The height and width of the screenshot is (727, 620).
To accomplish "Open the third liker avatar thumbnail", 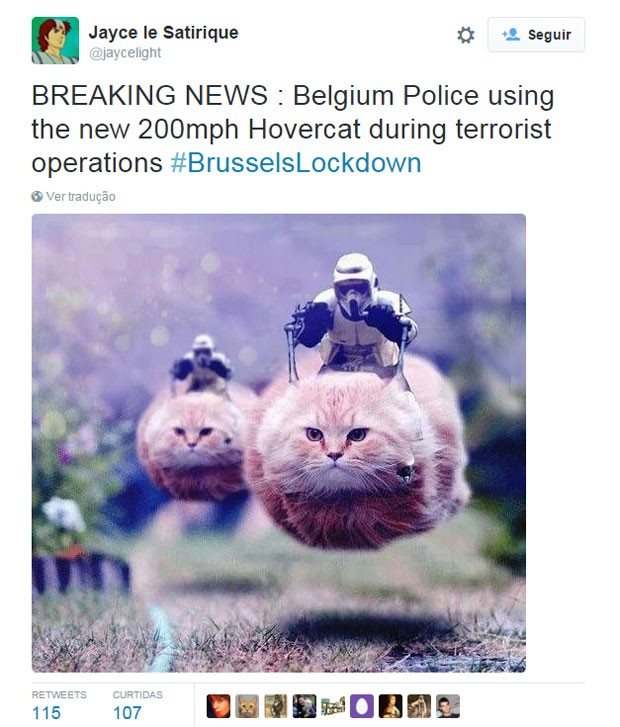I will pos(276,706).
